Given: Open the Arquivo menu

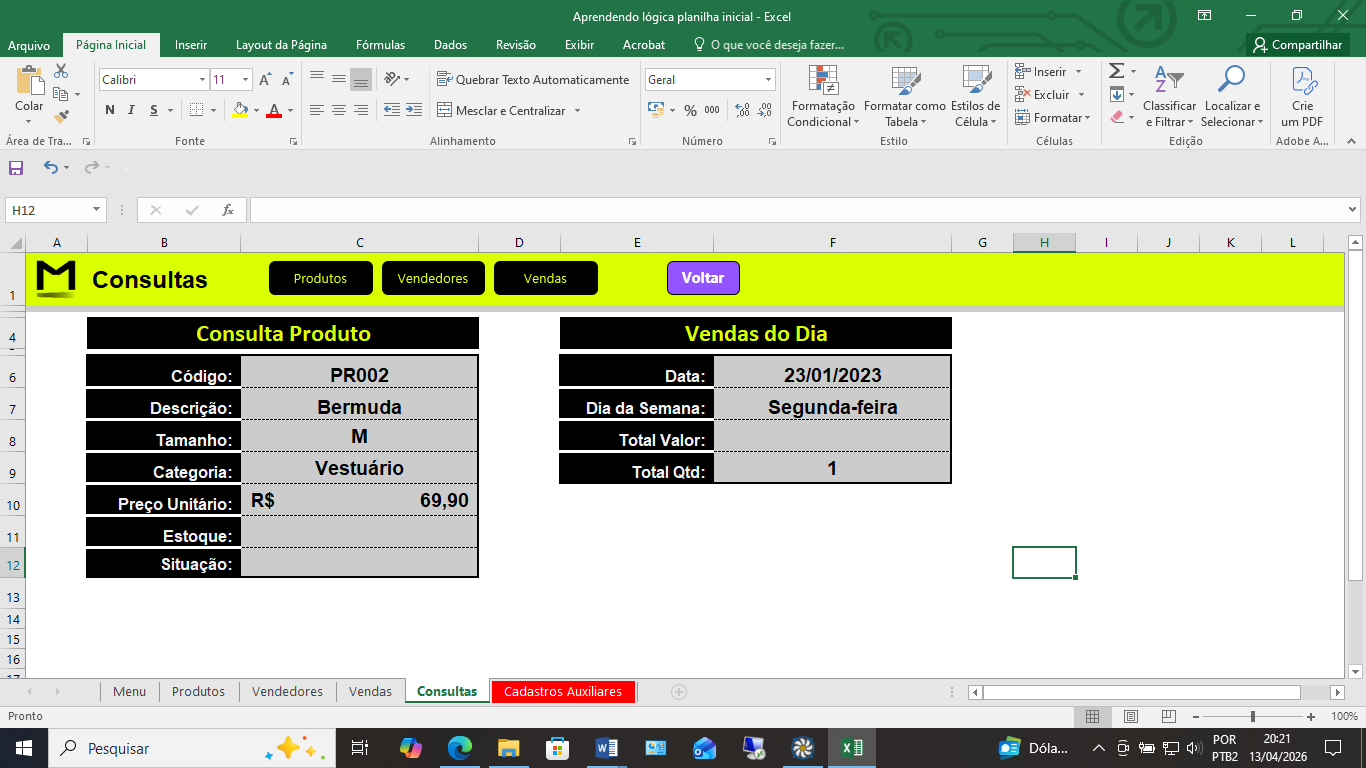Looking at the screenshot, I should click(29, 45).
